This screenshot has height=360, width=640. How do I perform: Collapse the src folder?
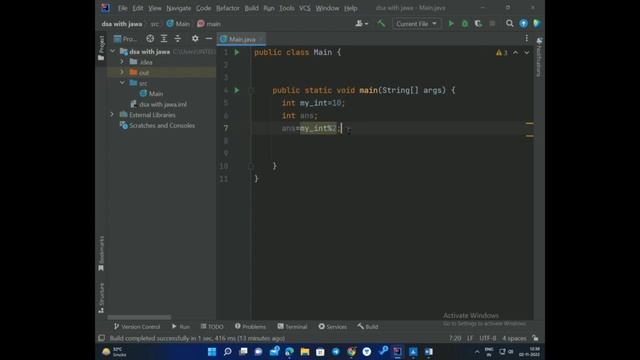(x=122, y=83)
